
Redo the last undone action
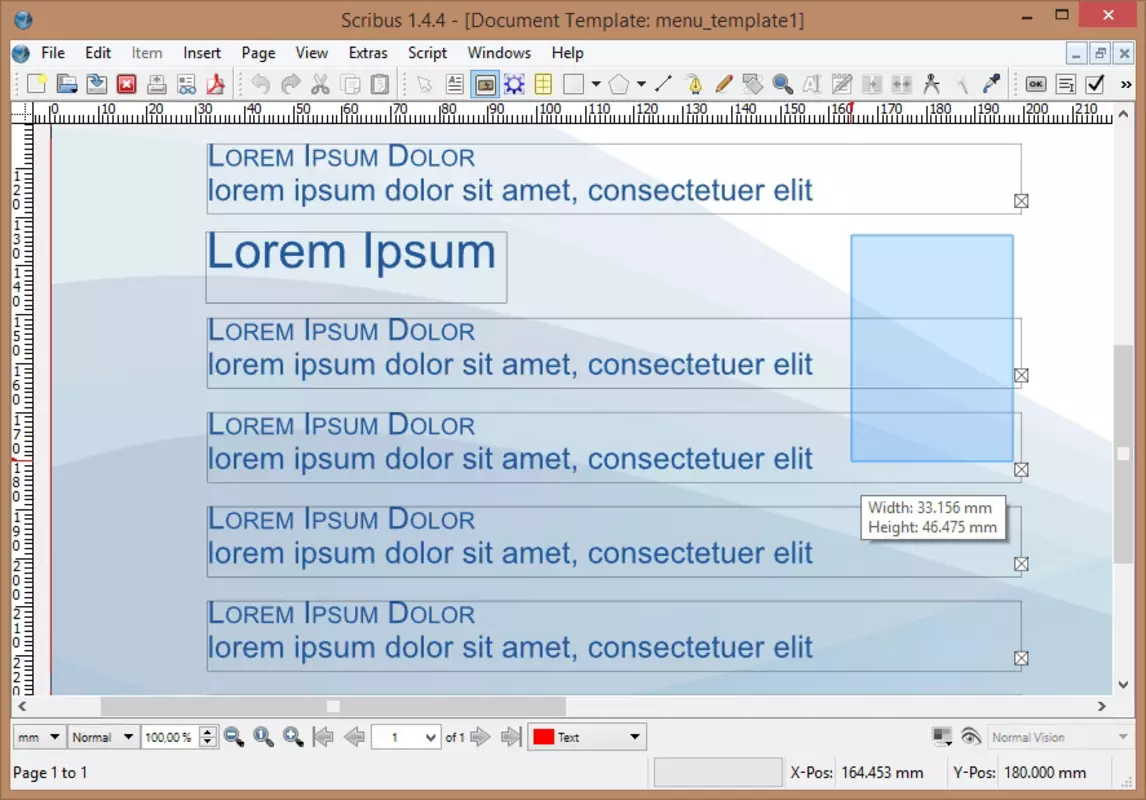290,84
